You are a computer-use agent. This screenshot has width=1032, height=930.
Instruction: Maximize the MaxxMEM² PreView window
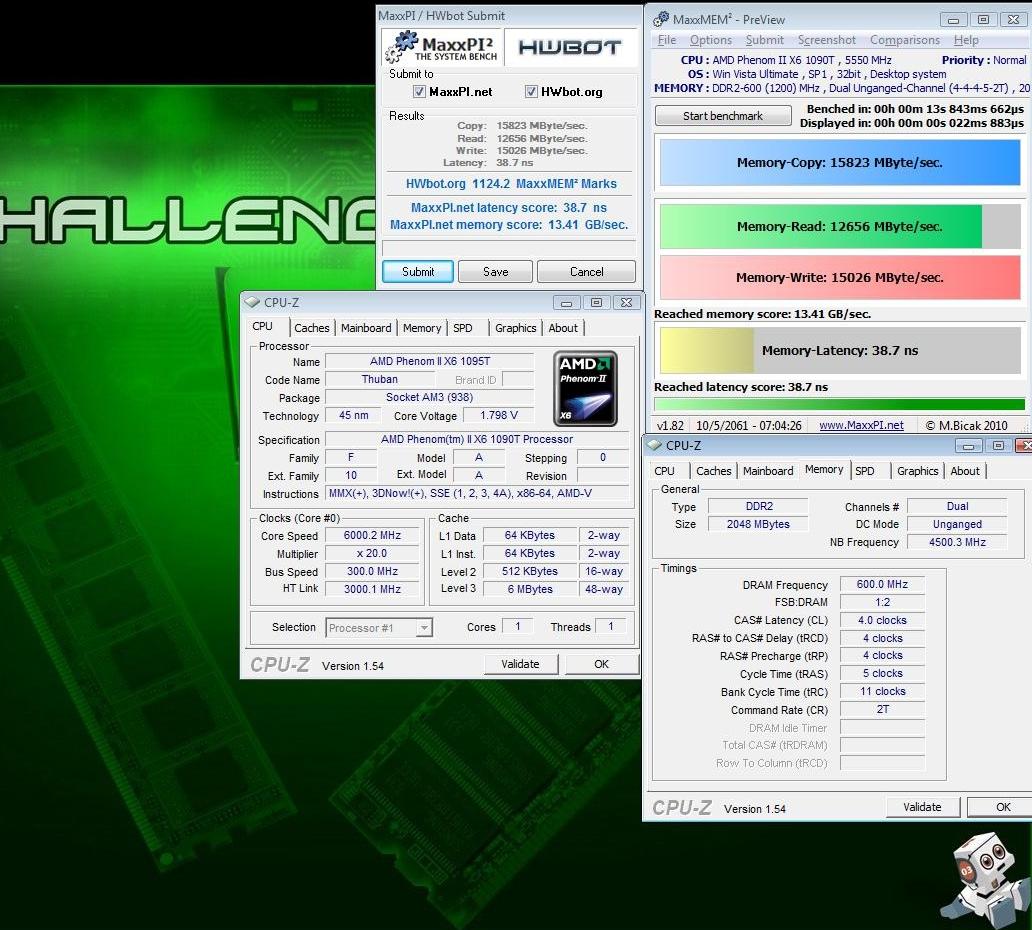[x=983, y=20]
